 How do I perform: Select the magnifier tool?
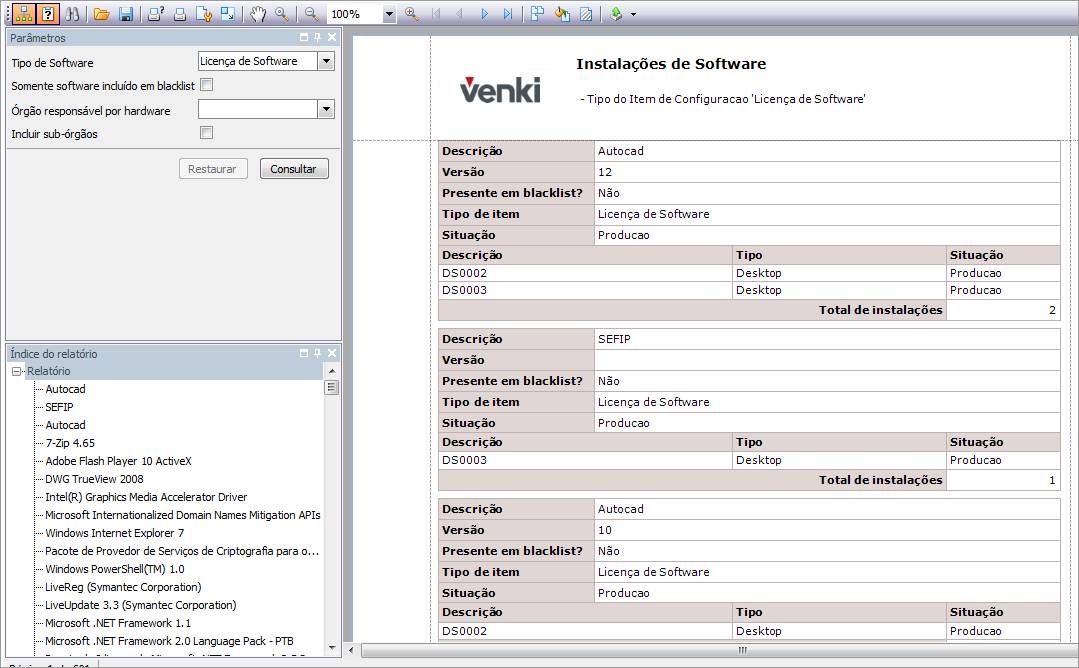pos(281,14)
